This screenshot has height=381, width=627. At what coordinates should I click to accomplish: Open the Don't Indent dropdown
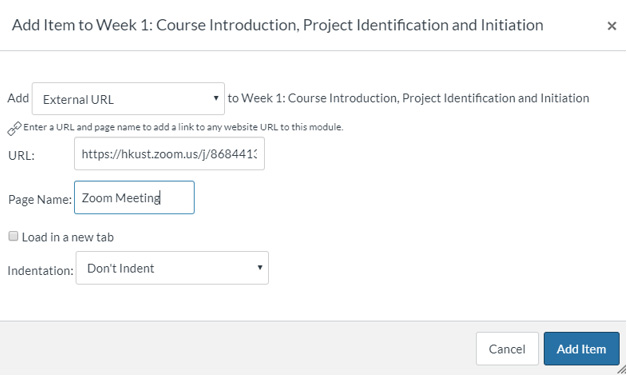tap(172, 268)
